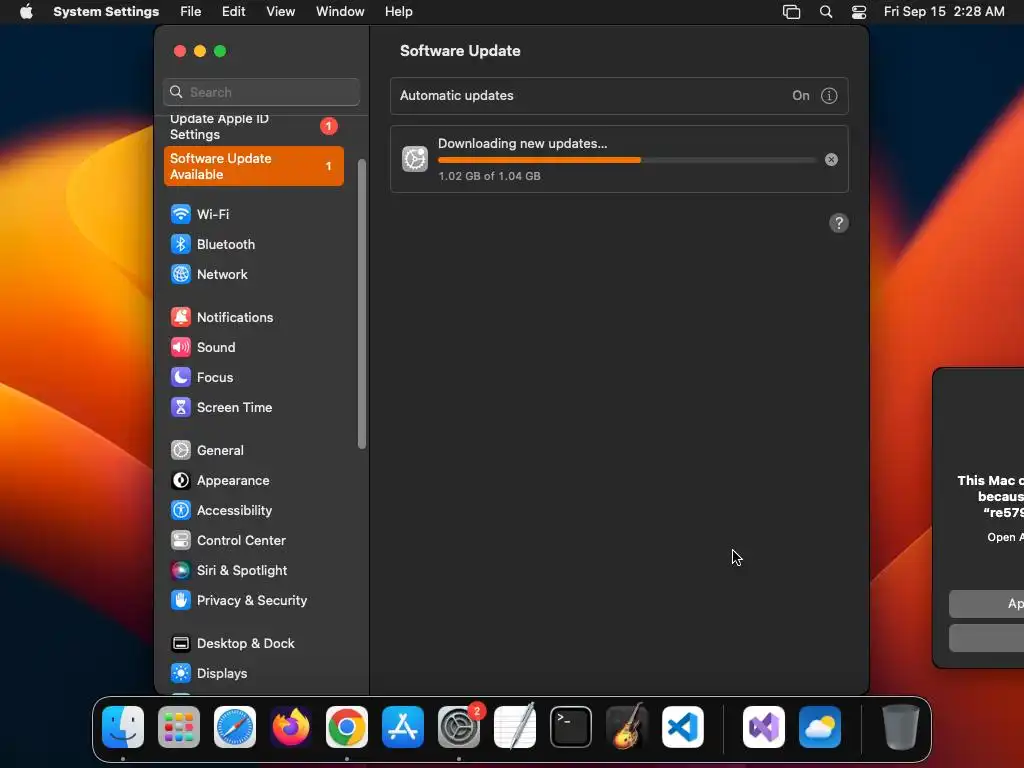Click the date and time clock

(944, 12)
